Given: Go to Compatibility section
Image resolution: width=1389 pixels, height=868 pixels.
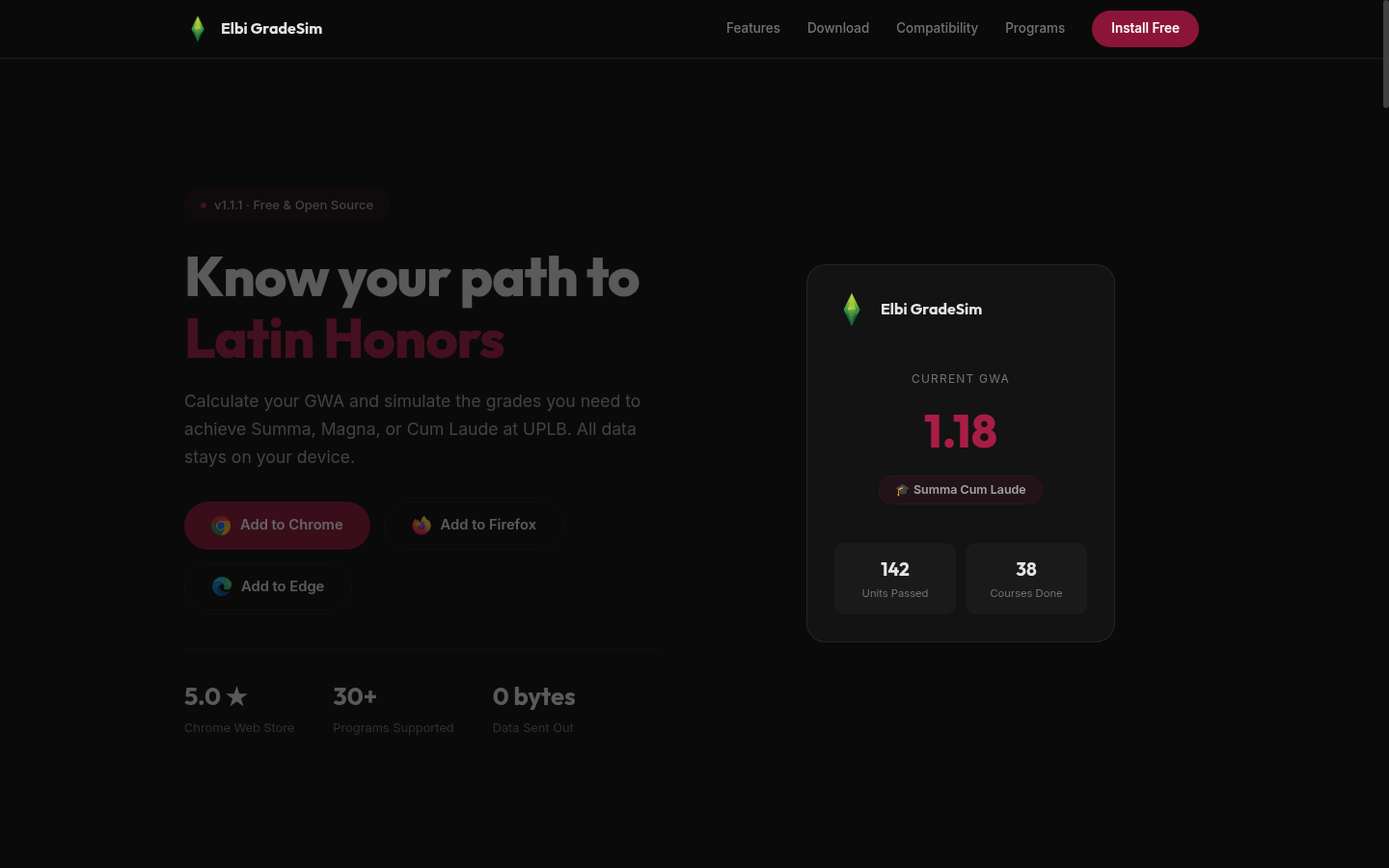Looking at the screenshot, I should [x=937, y=28].
